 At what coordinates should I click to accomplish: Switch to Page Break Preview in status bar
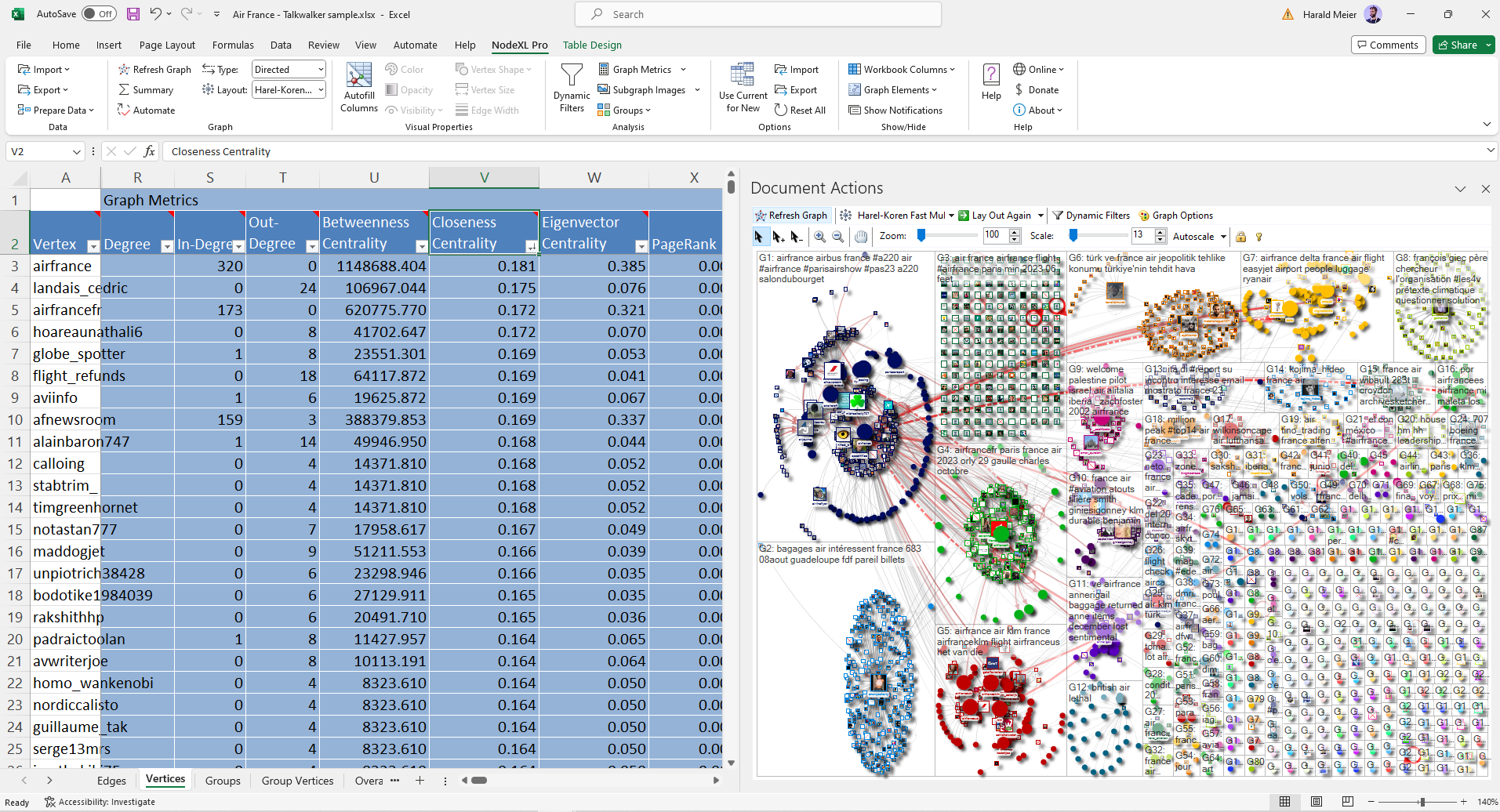1347,801
